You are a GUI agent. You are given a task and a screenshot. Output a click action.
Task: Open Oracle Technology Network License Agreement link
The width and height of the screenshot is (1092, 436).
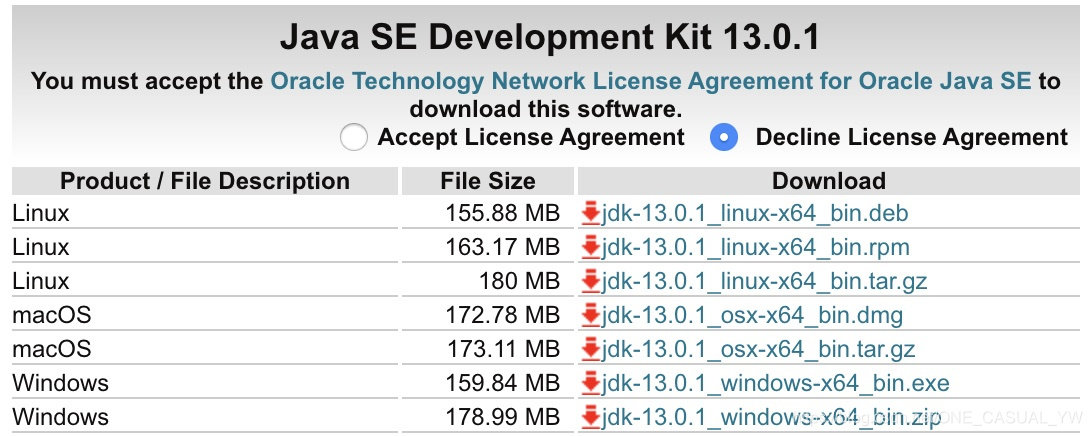click(x=650, y=81)
